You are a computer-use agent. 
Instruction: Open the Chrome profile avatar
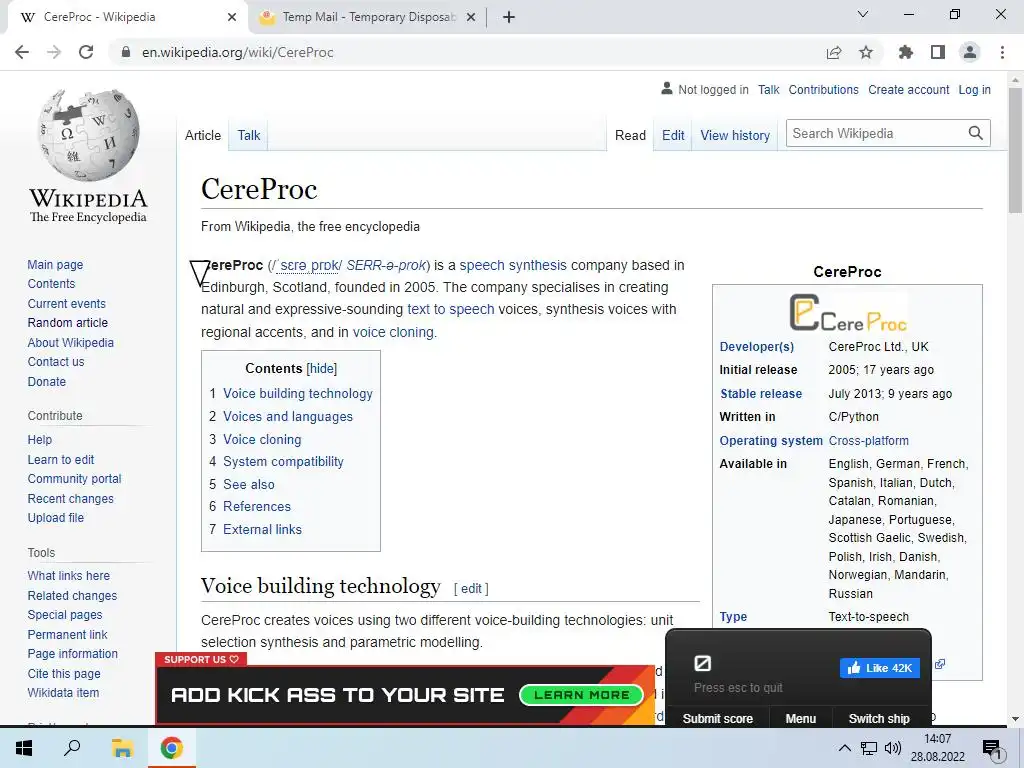pyautogui.click(x=970, y=52)
